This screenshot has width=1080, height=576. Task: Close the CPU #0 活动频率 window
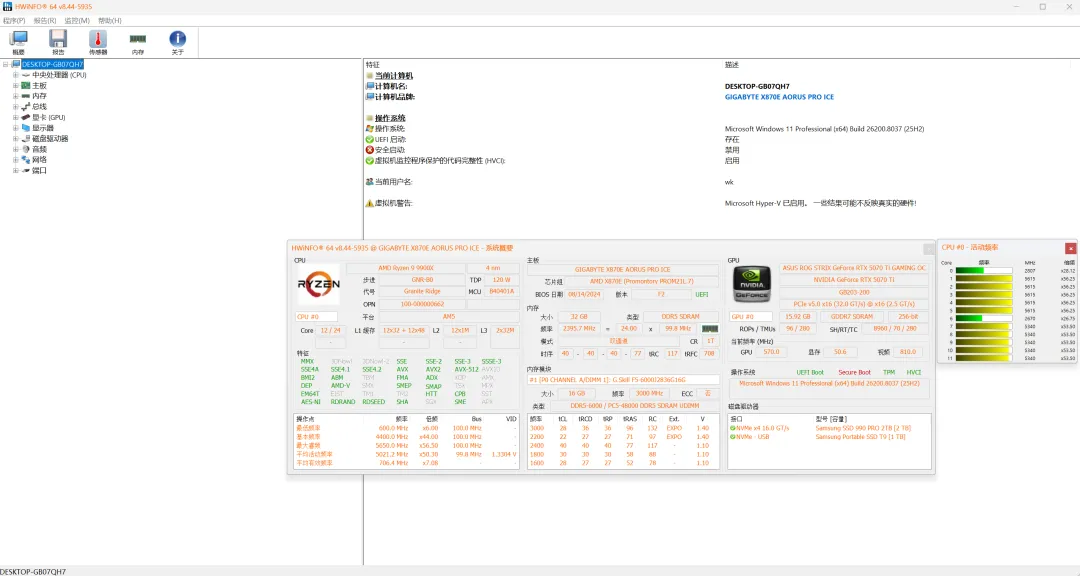point(1070,248)
